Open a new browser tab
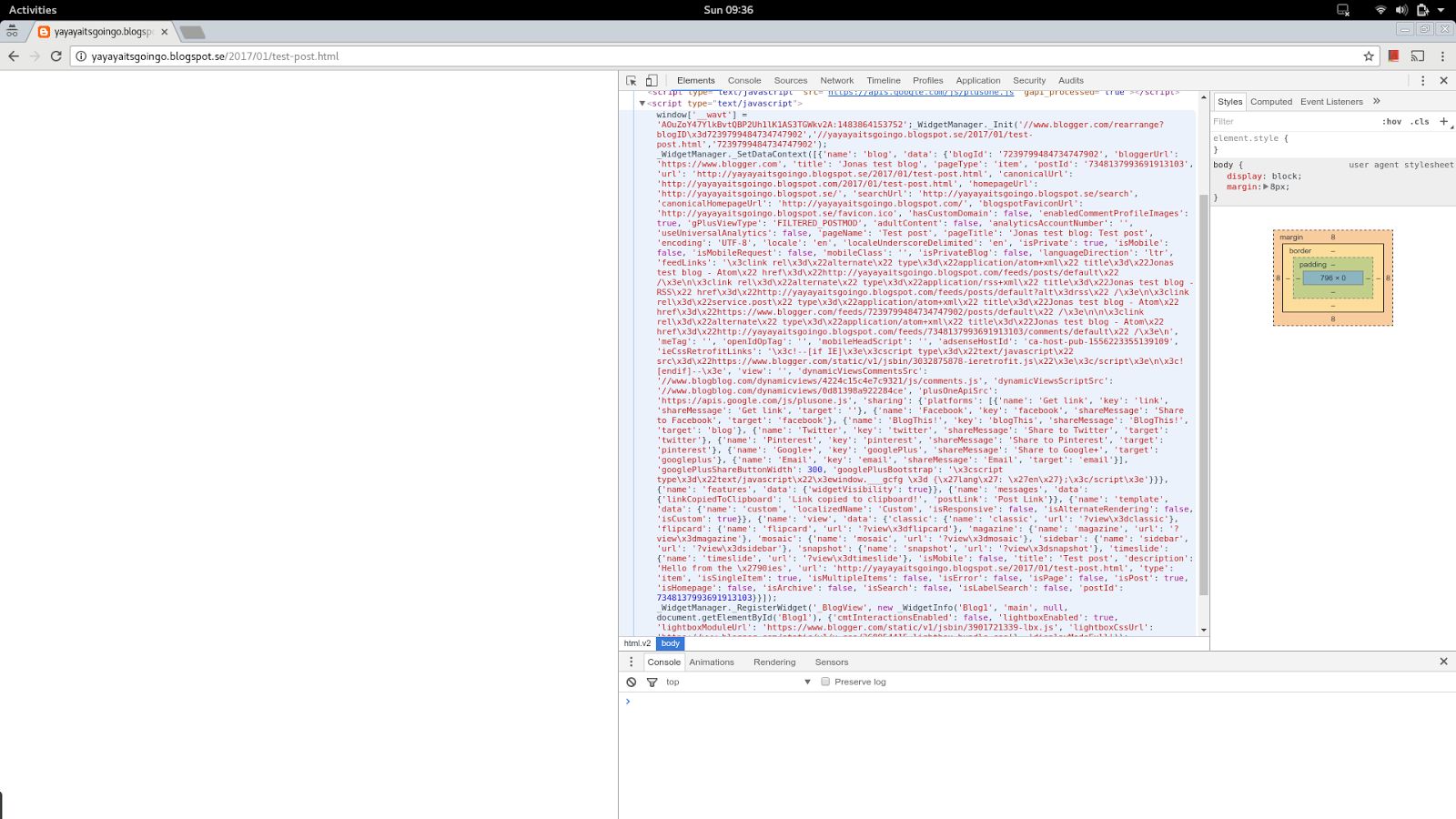Image resolution: width=1456 pixels, height=819 pixels. pos(192,33)
